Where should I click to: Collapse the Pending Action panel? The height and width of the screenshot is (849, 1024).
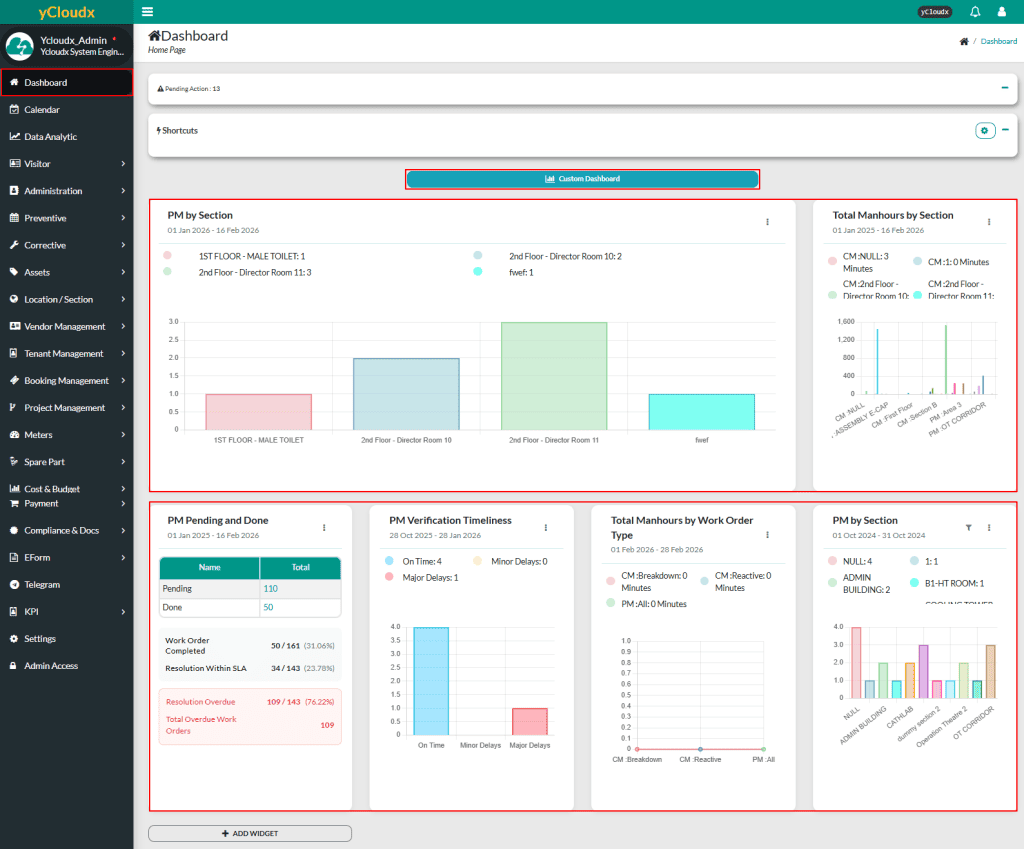tap(1005, 88)
